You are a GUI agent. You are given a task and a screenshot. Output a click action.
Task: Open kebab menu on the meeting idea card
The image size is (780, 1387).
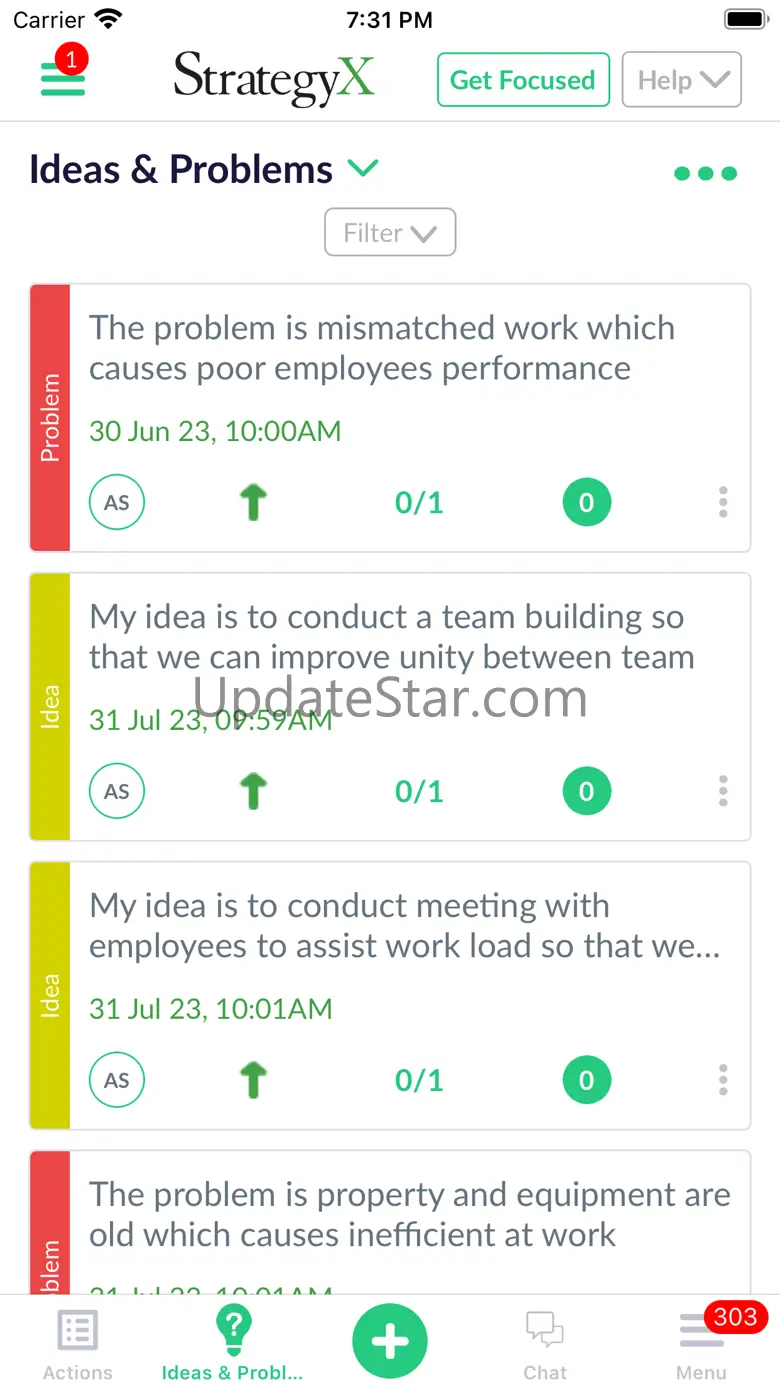(723, 1080)
